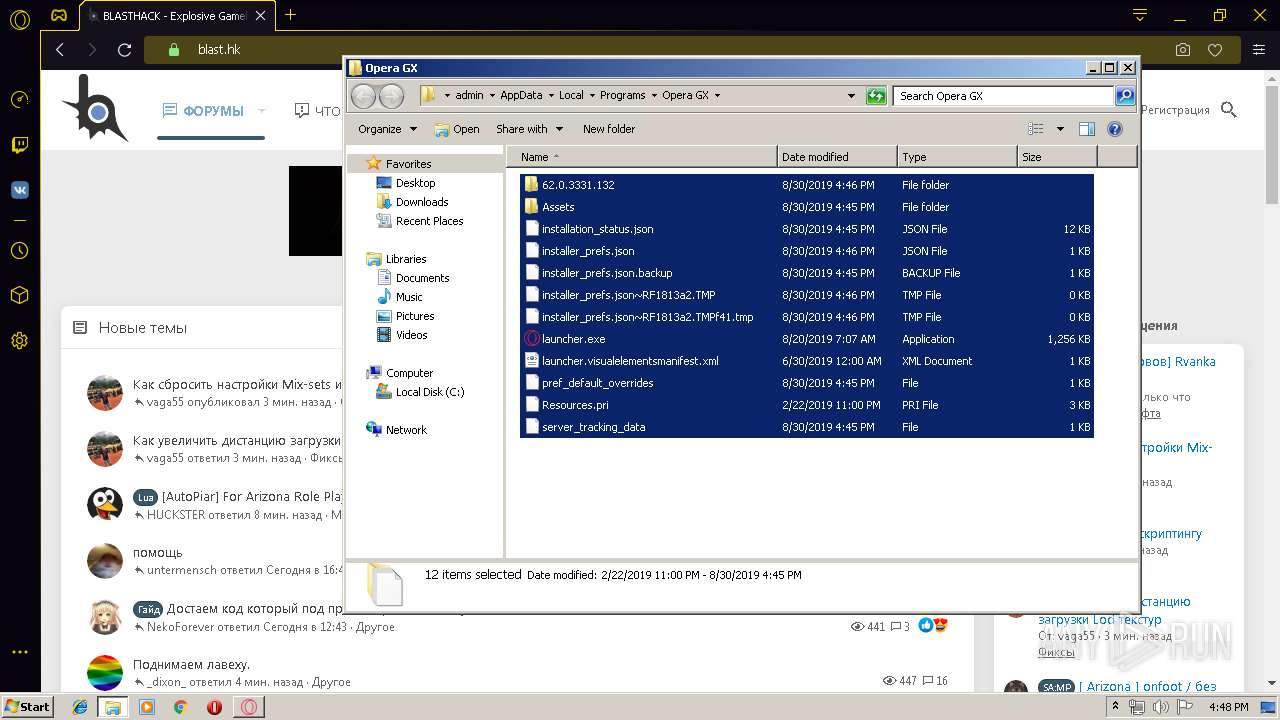Go back in Opera browser

point(60,49)
